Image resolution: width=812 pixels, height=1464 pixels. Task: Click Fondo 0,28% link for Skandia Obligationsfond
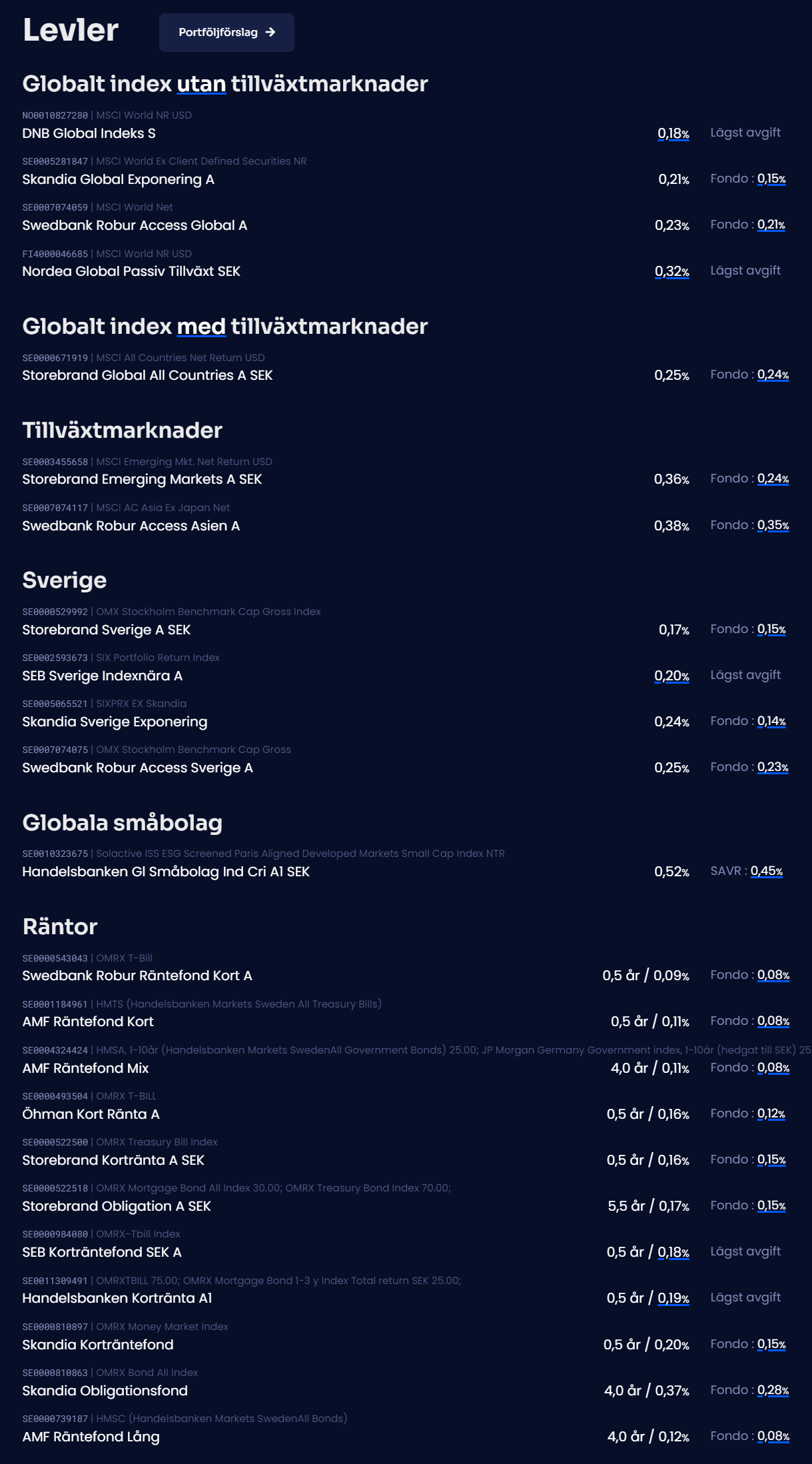773,1390
